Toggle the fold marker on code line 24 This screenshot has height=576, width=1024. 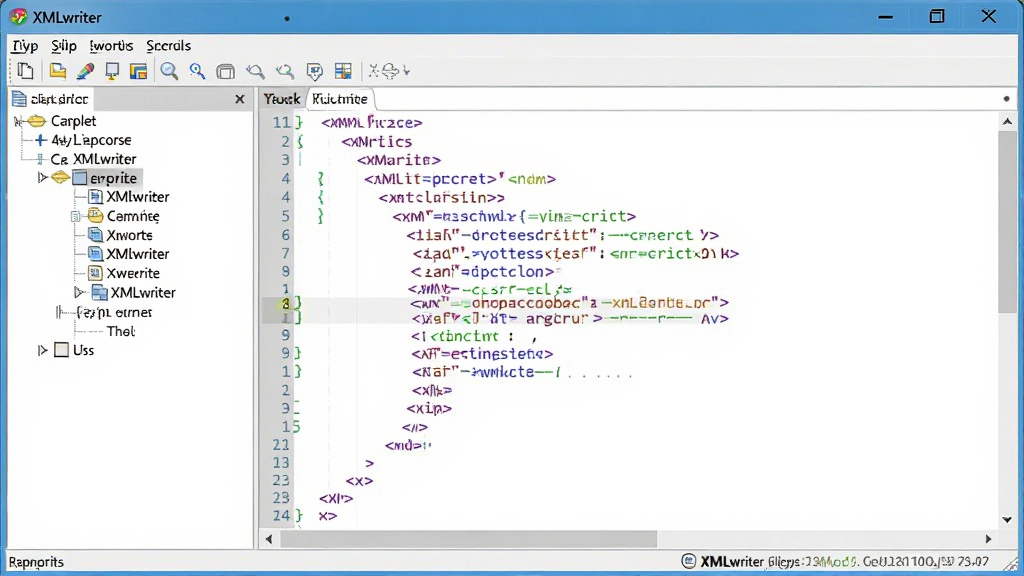[x=298, y=516]
